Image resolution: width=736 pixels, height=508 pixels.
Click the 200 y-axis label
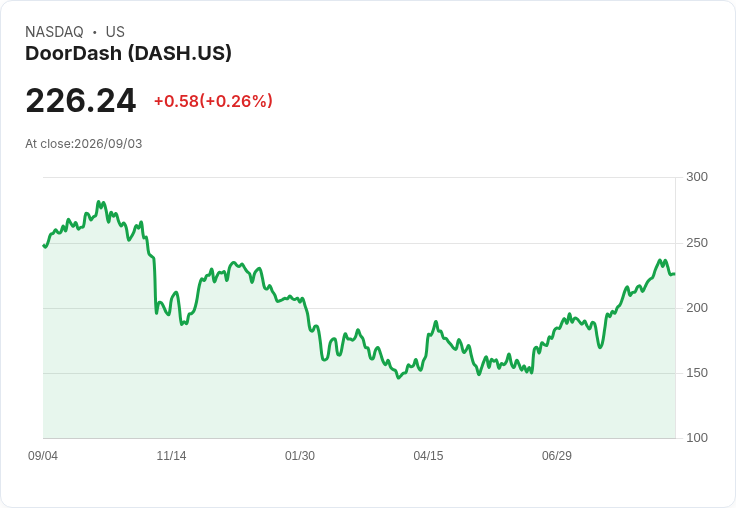coord(697,308)
